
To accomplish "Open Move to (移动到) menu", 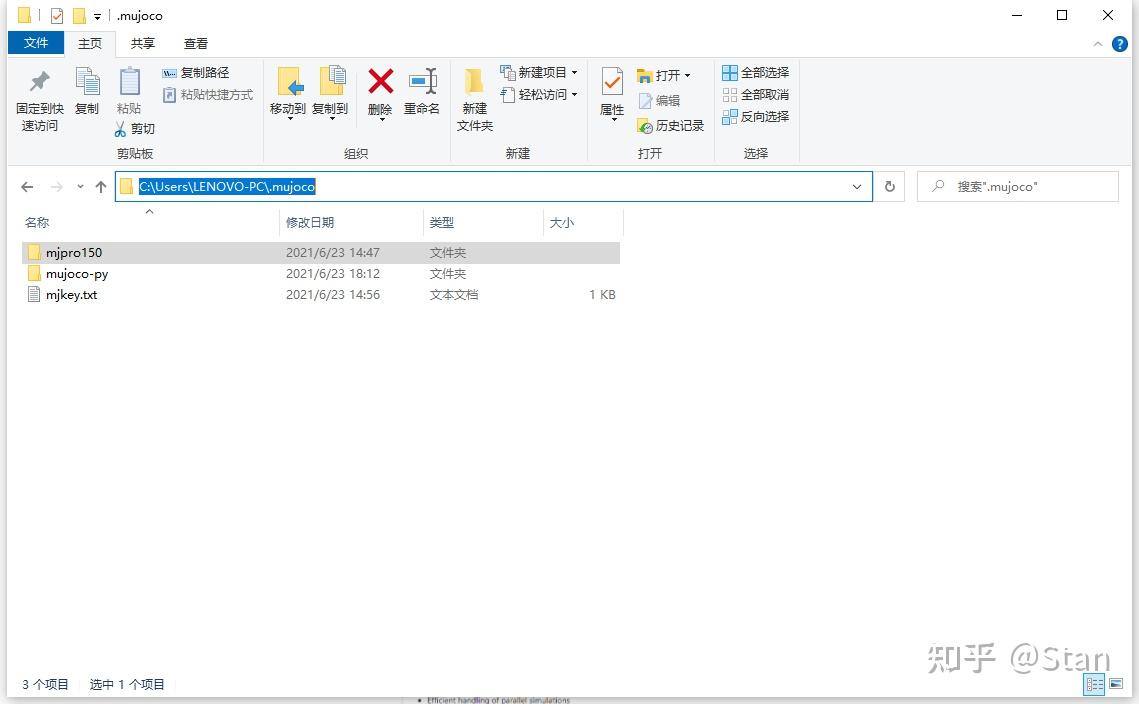I will pyautogui.click(x=288, y=92).
